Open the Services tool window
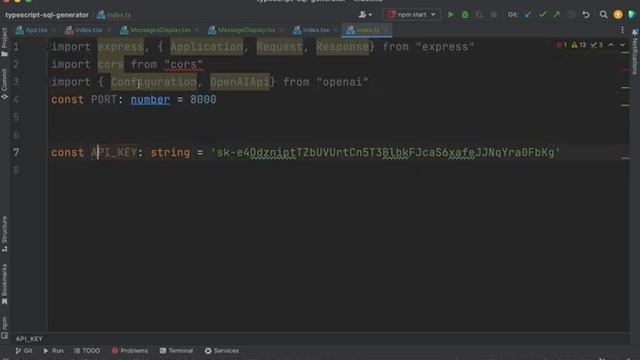 coord(222,351)
